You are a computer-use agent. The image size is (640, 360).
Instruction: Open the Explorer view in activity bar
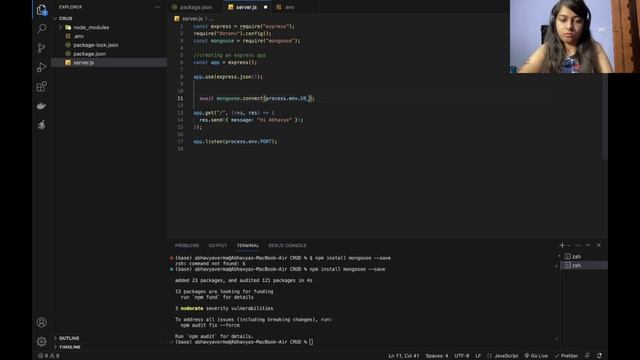tap(42, 10)
